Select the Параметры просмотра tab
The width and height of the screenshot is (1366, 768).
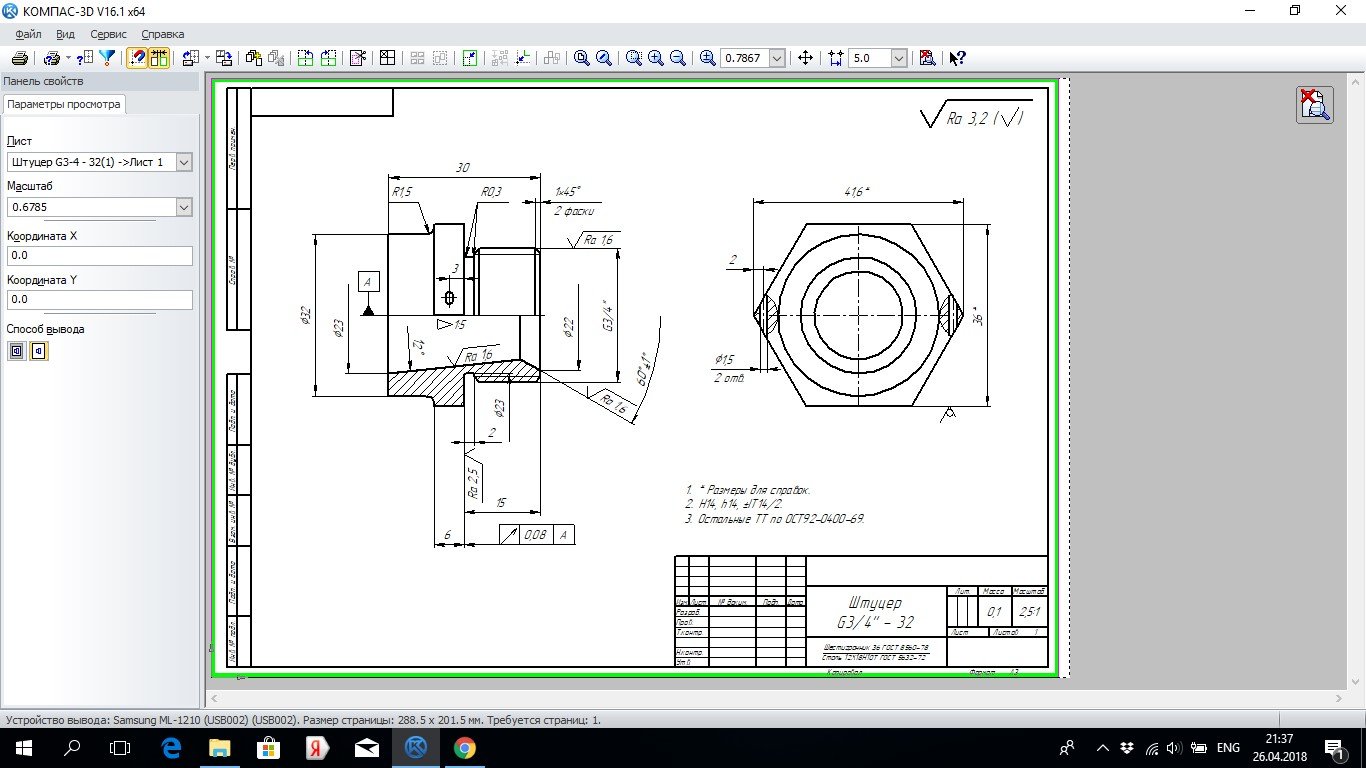64,104
